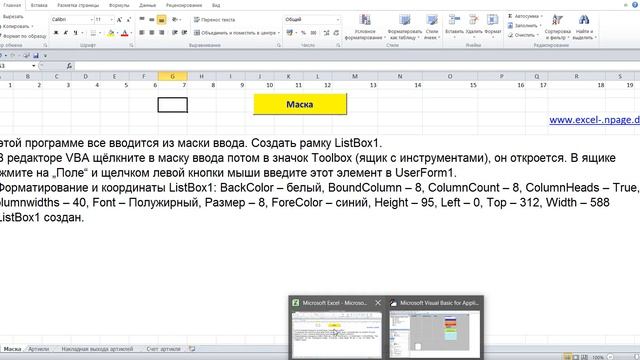The image size is (640, 360).
Task: Open the Calibri font name dropdown
Action: point(91,20)
